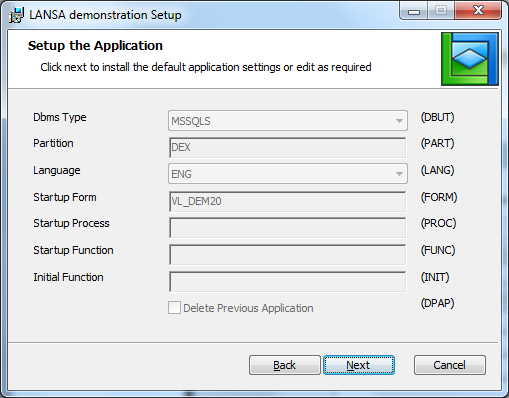Click the Next button
Screen dimensions: 509x398
[x=359, y=365]
